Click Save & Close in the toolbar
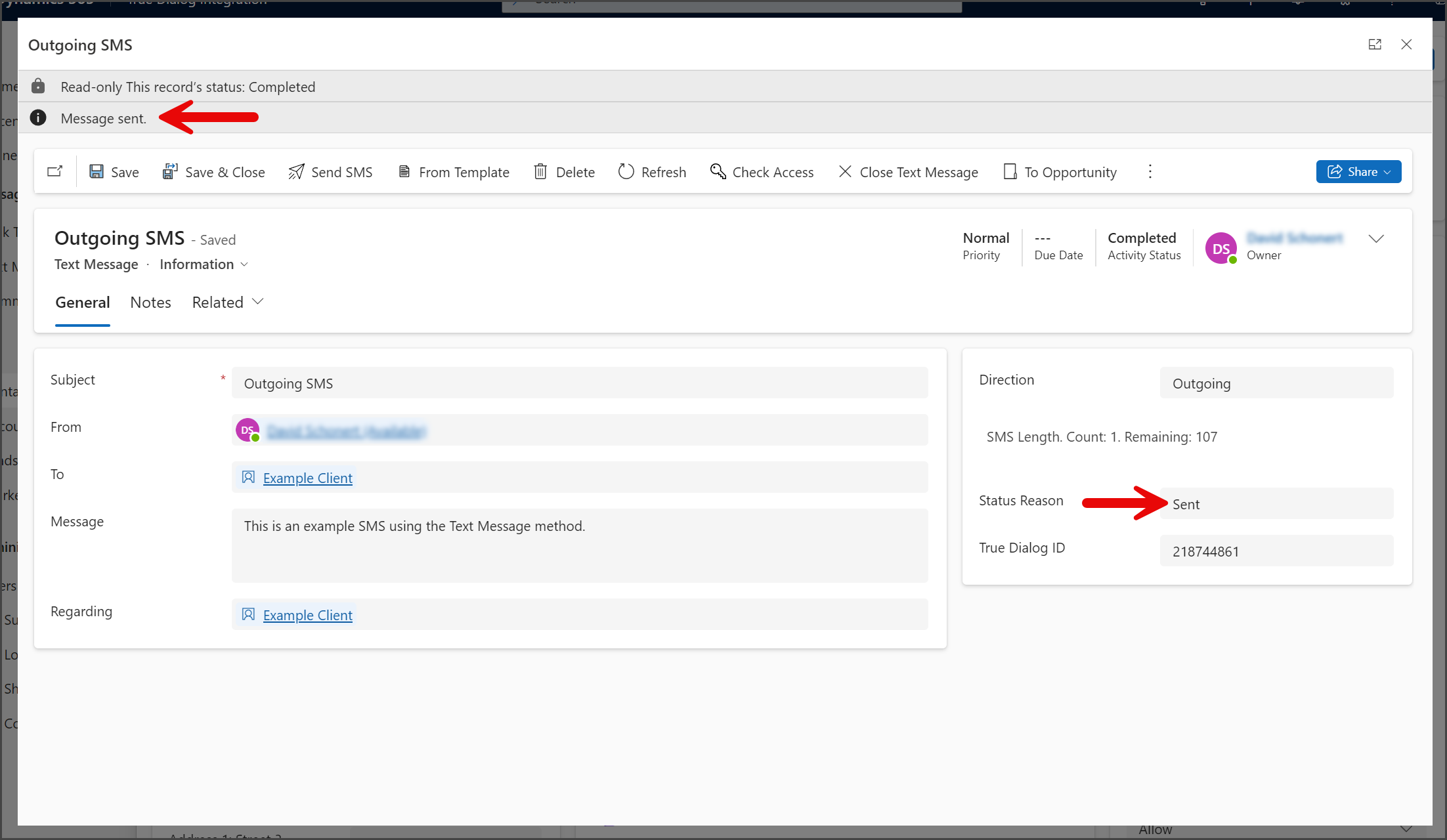Viewport: 1447px width, 840px height. (213, 172)
